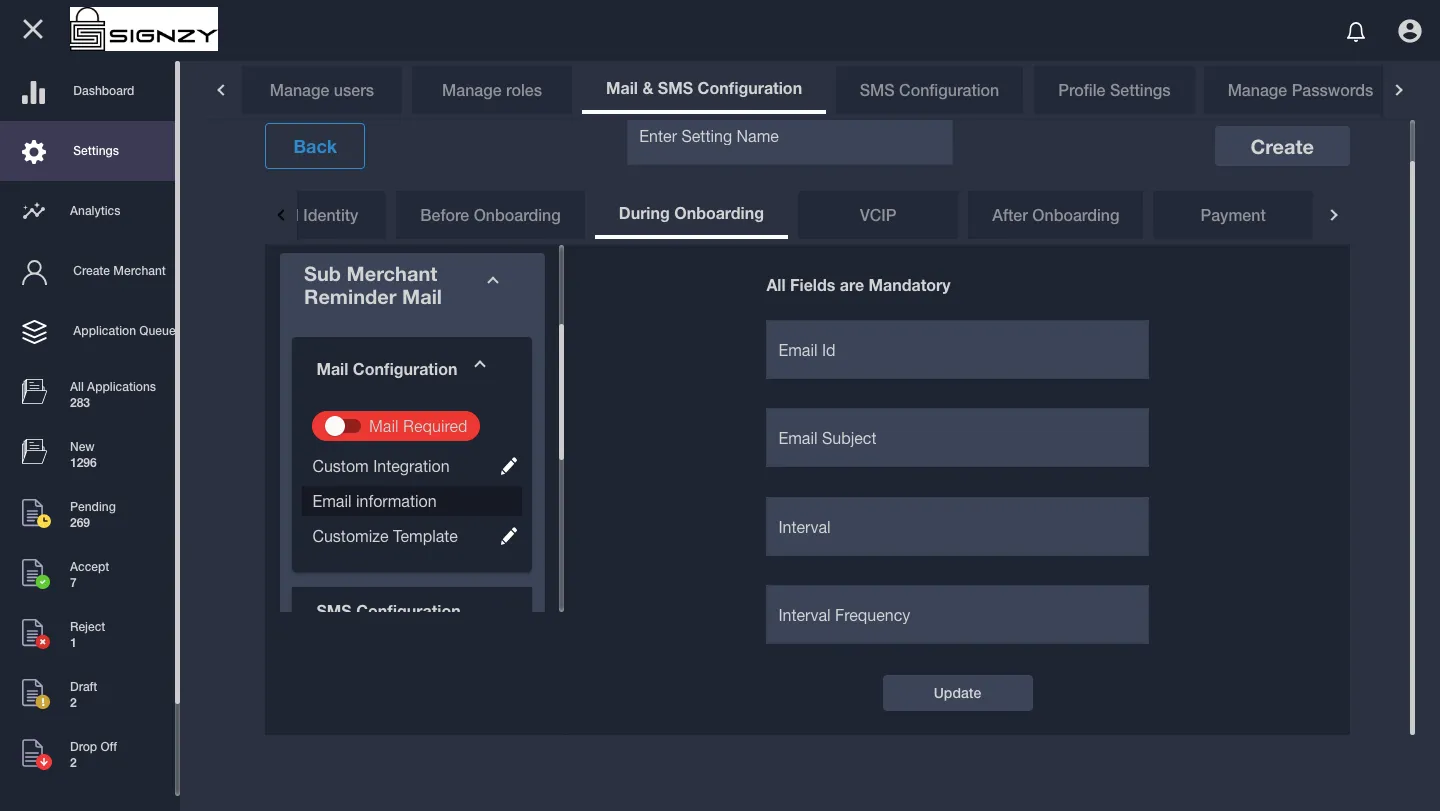Click the Signzy logo

pyautogui.click(x=144, y=29)
